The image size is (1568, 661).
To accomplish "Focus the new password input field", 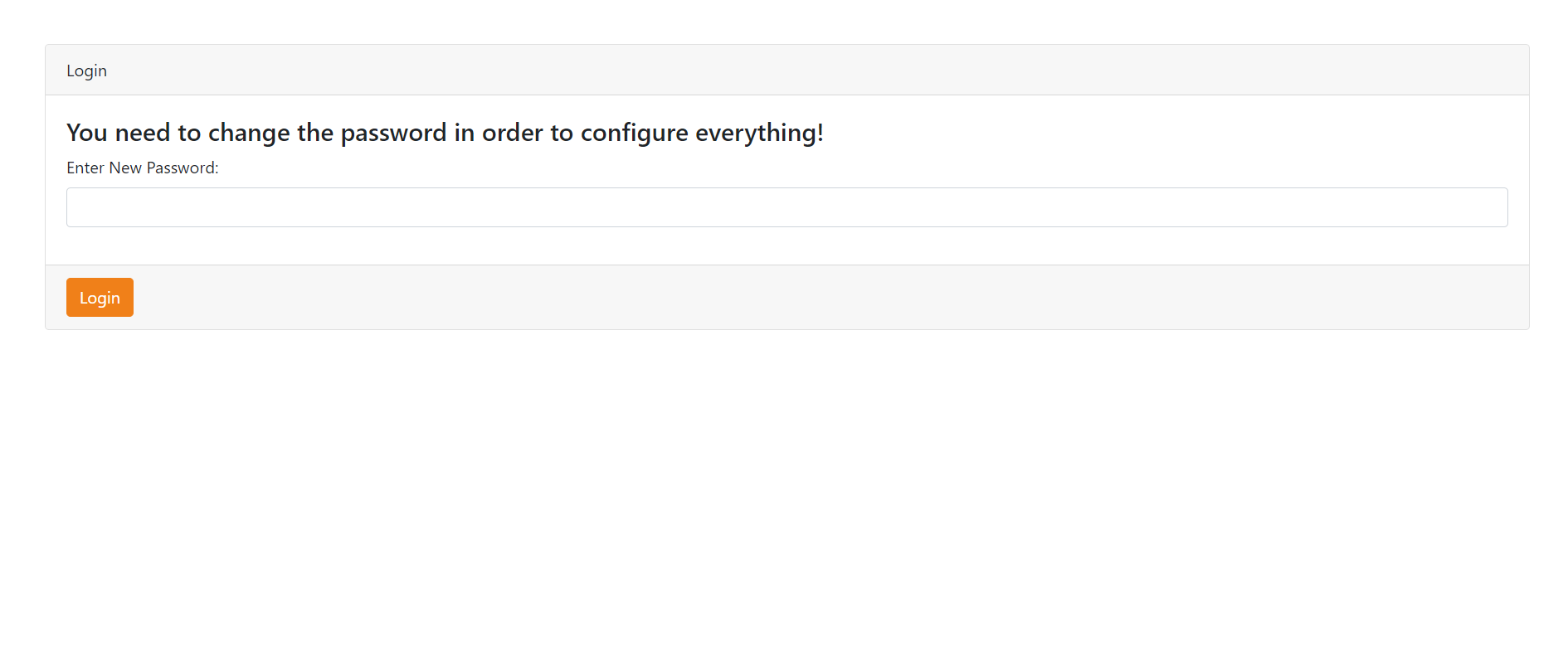I will pos(786,207).
